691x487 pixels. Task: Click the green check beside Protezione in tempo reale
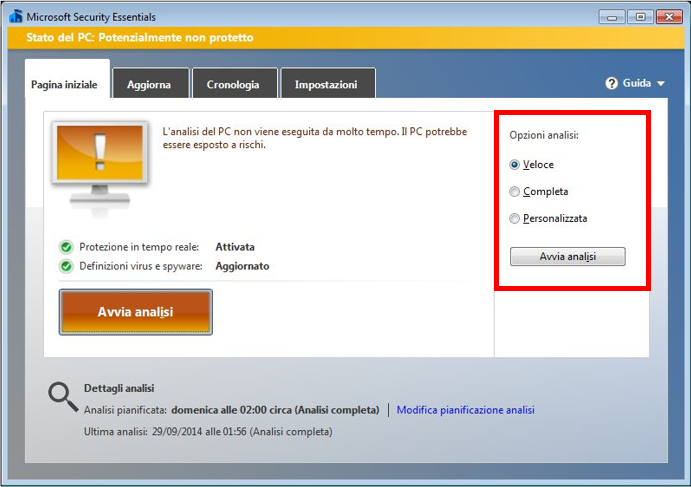coord(66,247)
